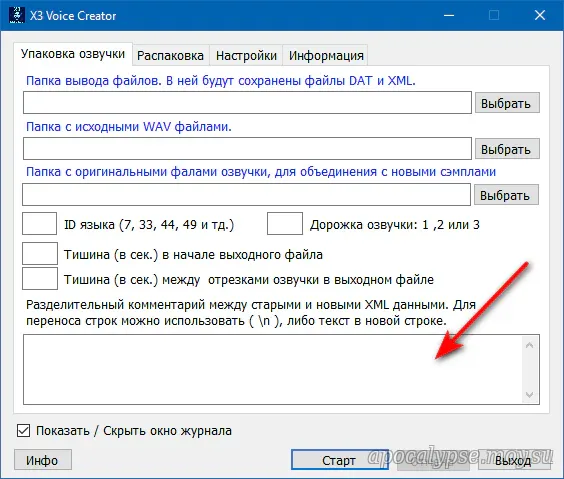564x479 pixels.
Task: Click the X3 Voice Creator app icon
Action: [17, 15]
